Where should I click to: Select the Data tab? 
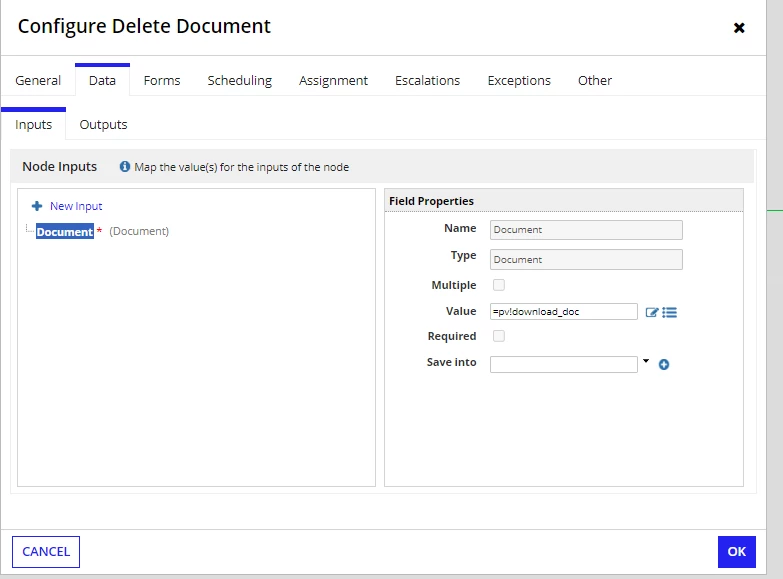(x=102, y=80)
